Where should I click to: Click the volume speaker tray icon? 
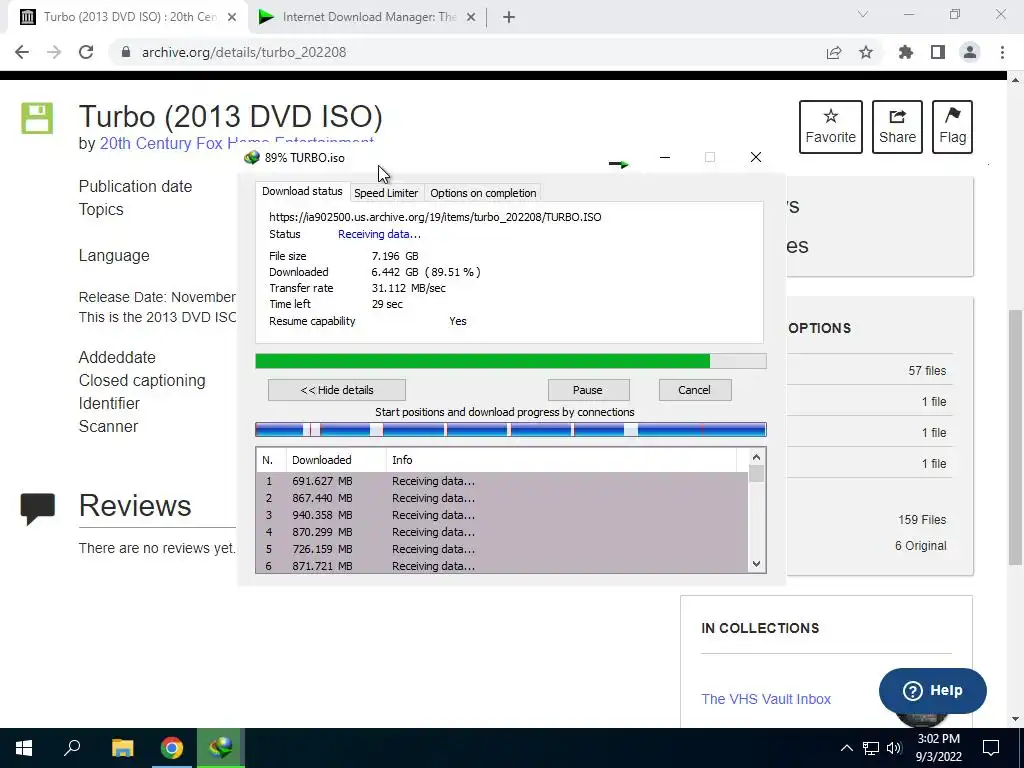(894, 748)
